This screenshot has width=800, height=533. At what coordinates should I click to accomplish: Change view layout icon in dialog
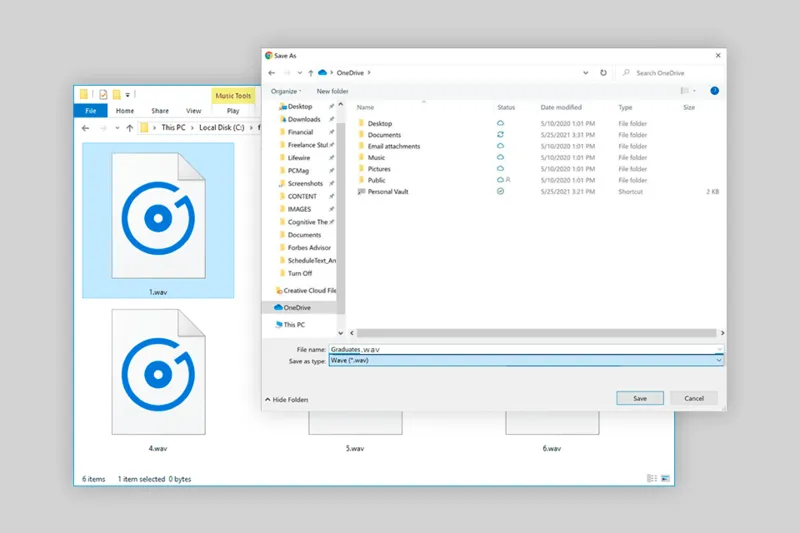[685, 91]
